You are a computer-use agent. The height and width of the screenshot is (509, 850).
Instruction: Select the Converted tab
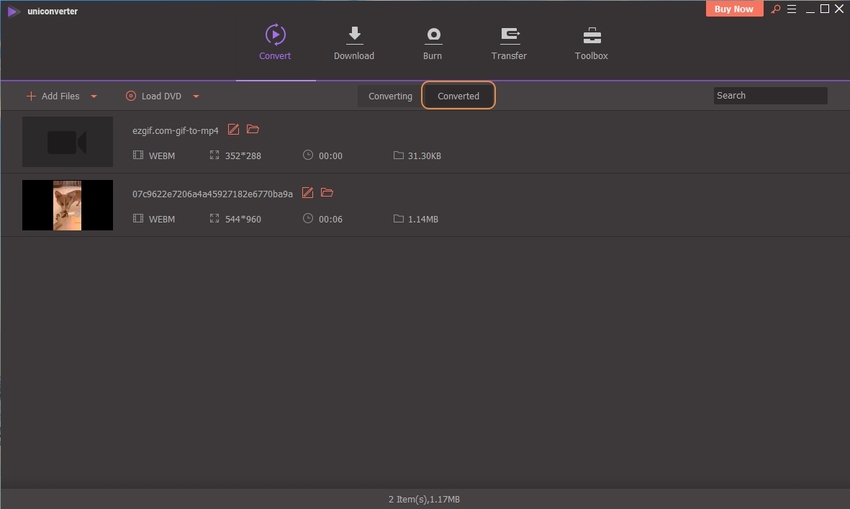click(458, 96)
